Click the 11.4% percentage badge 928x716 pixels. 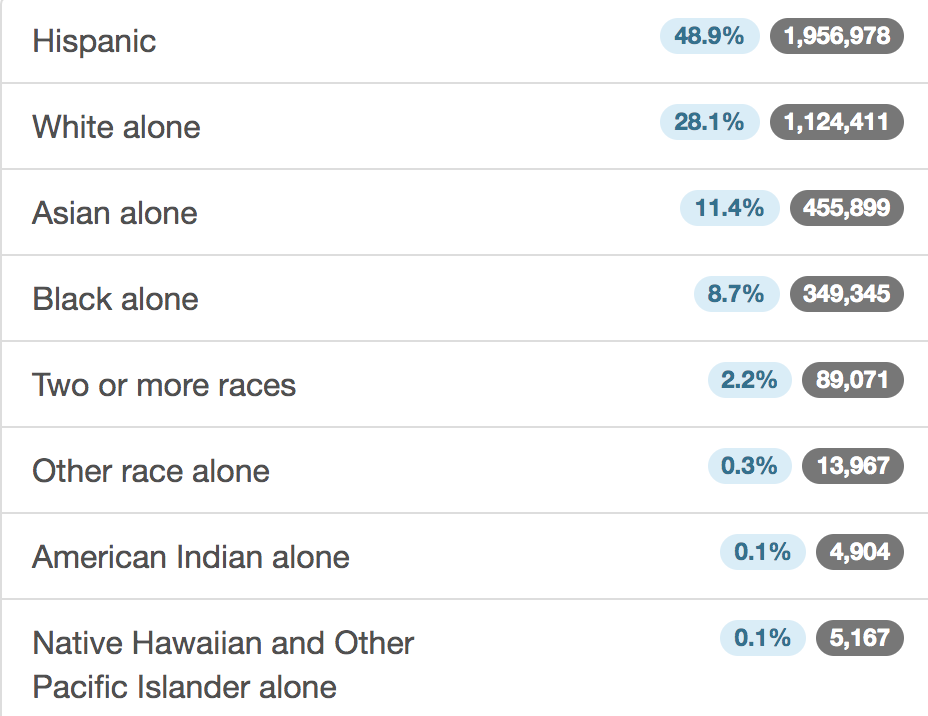pyautogui.click(x=730, y=208)
